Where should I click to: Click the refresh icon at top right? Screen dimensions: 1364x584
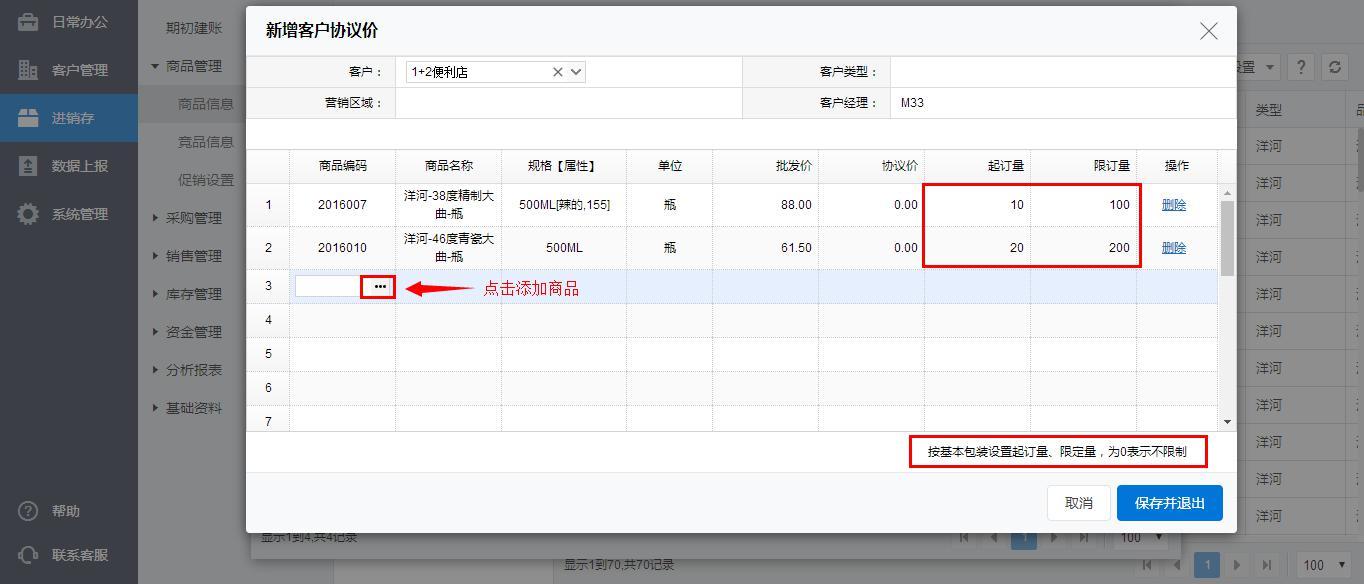point(1334,67)
